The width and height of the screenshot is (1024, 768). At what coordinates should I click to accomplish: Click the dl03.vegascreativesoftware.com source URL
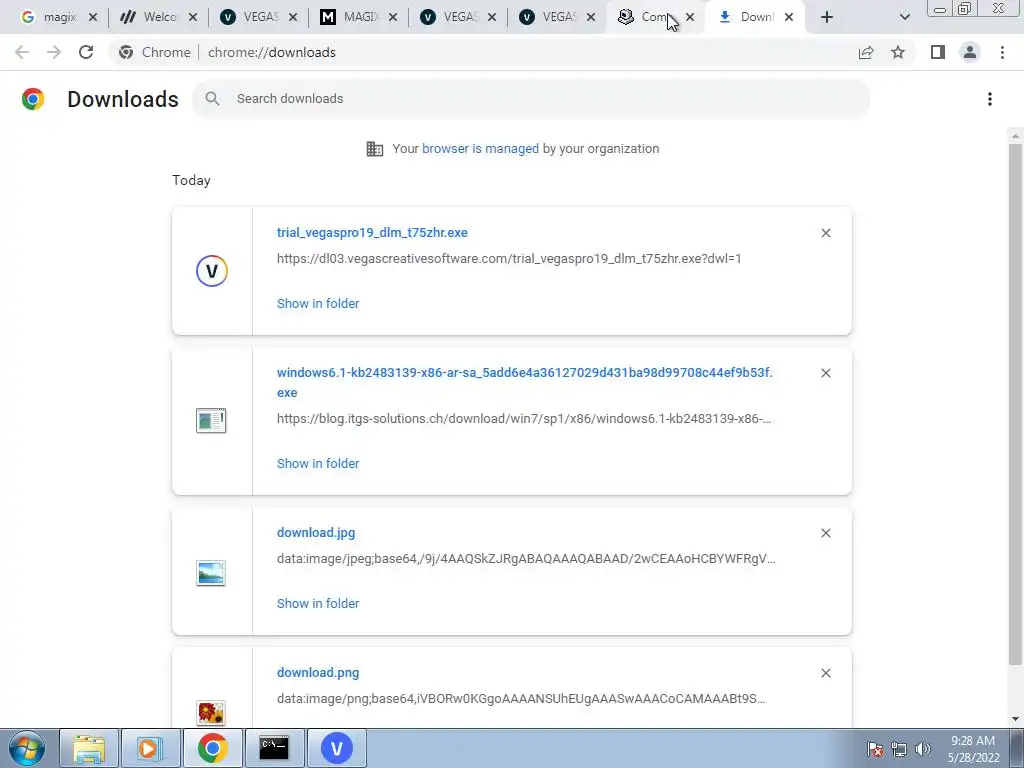(x=509, y=259)
